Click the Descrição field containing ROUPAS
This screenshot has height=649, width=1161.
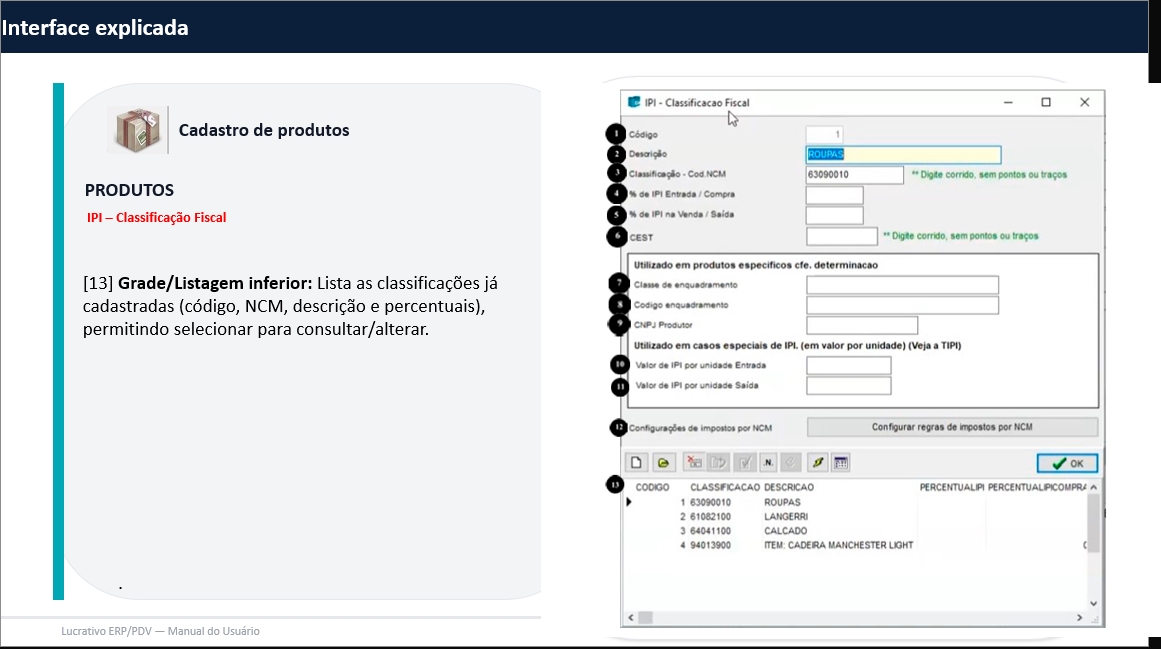coord(902,154)
